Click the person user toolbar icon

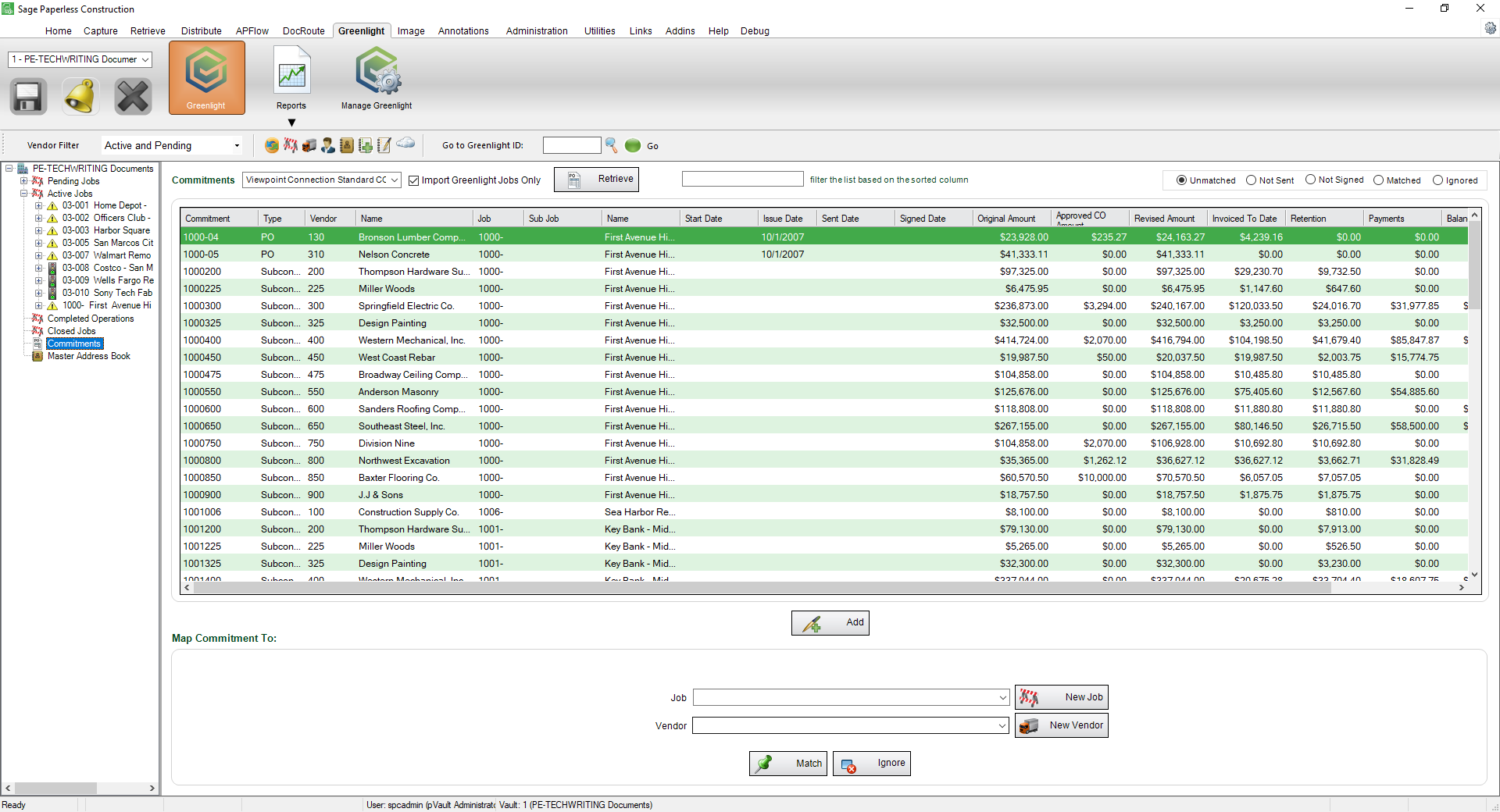click(328, 145)
